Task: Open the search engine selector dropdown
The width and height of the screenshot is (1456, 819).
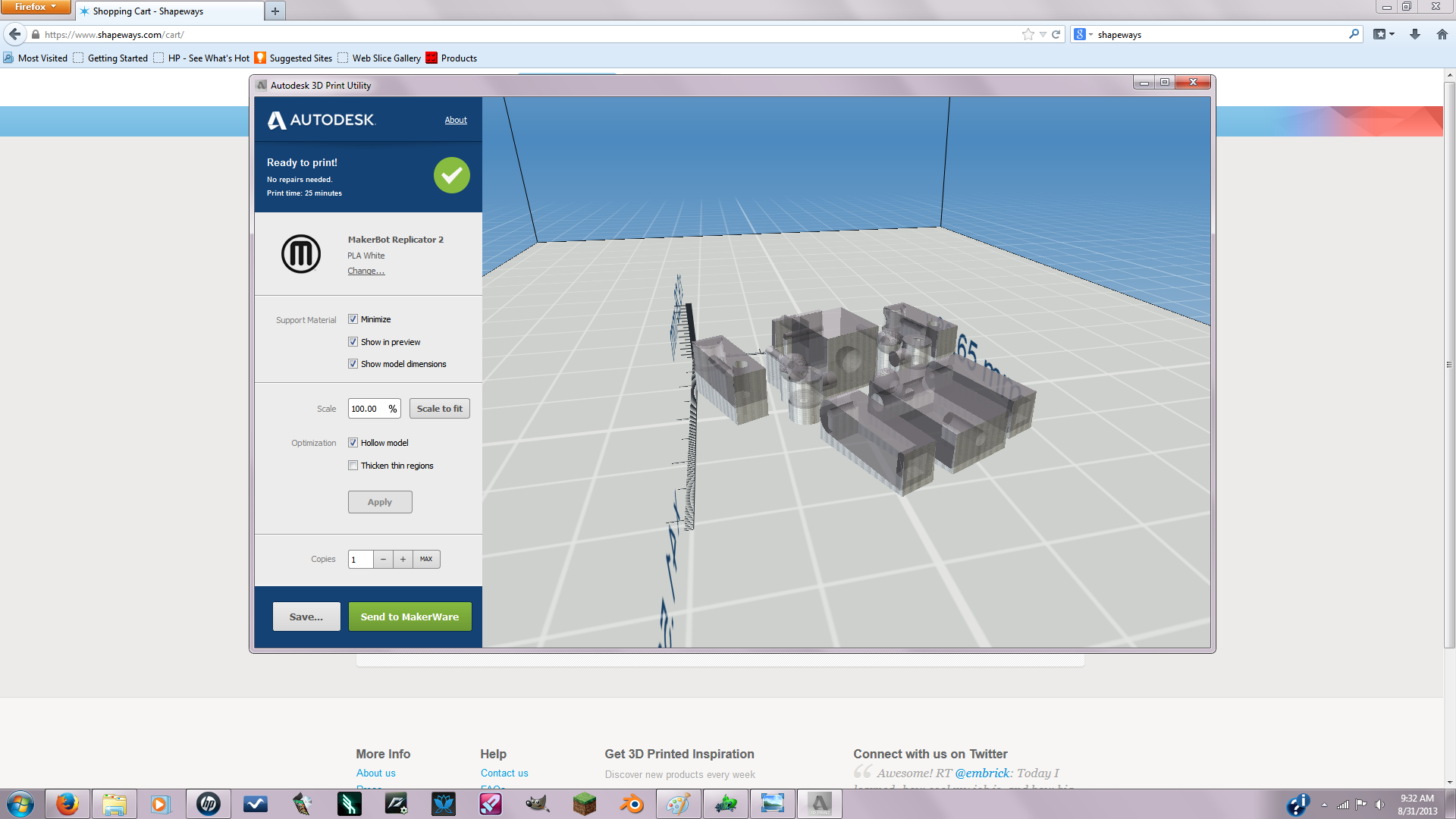Action: (1084, 34)
